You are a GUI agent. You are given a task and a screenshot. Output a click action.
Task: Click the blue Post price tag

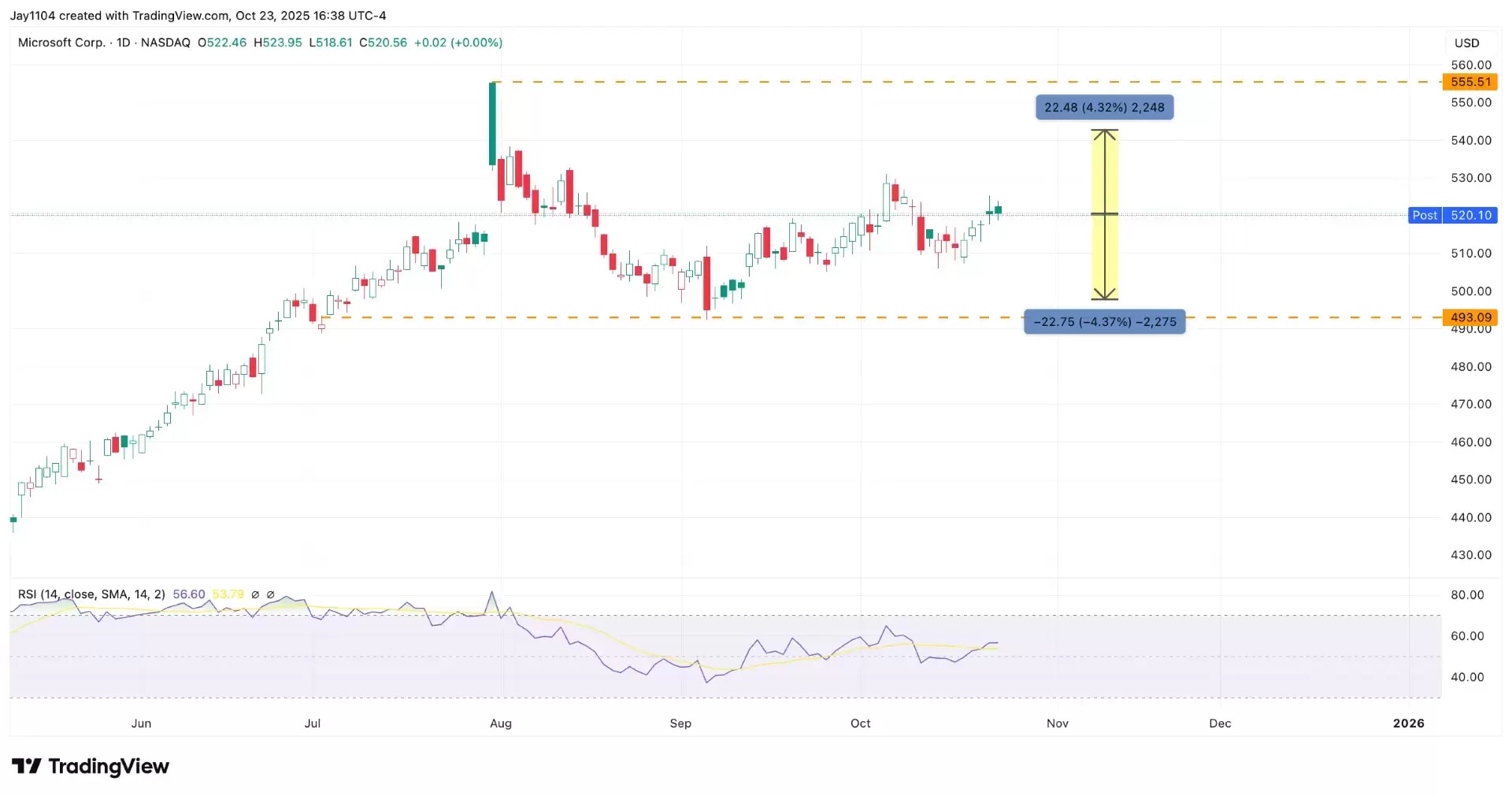pos(1425,215)
